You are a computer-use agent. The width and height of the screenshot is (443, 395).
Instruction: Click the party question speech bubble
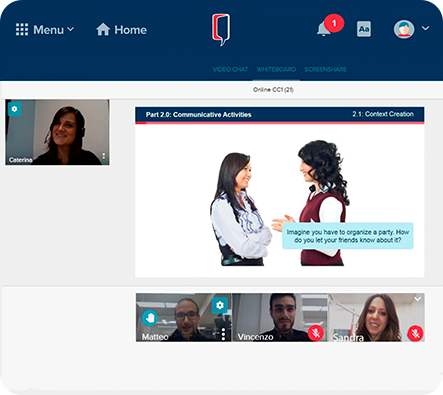click(x=348, y=236)
